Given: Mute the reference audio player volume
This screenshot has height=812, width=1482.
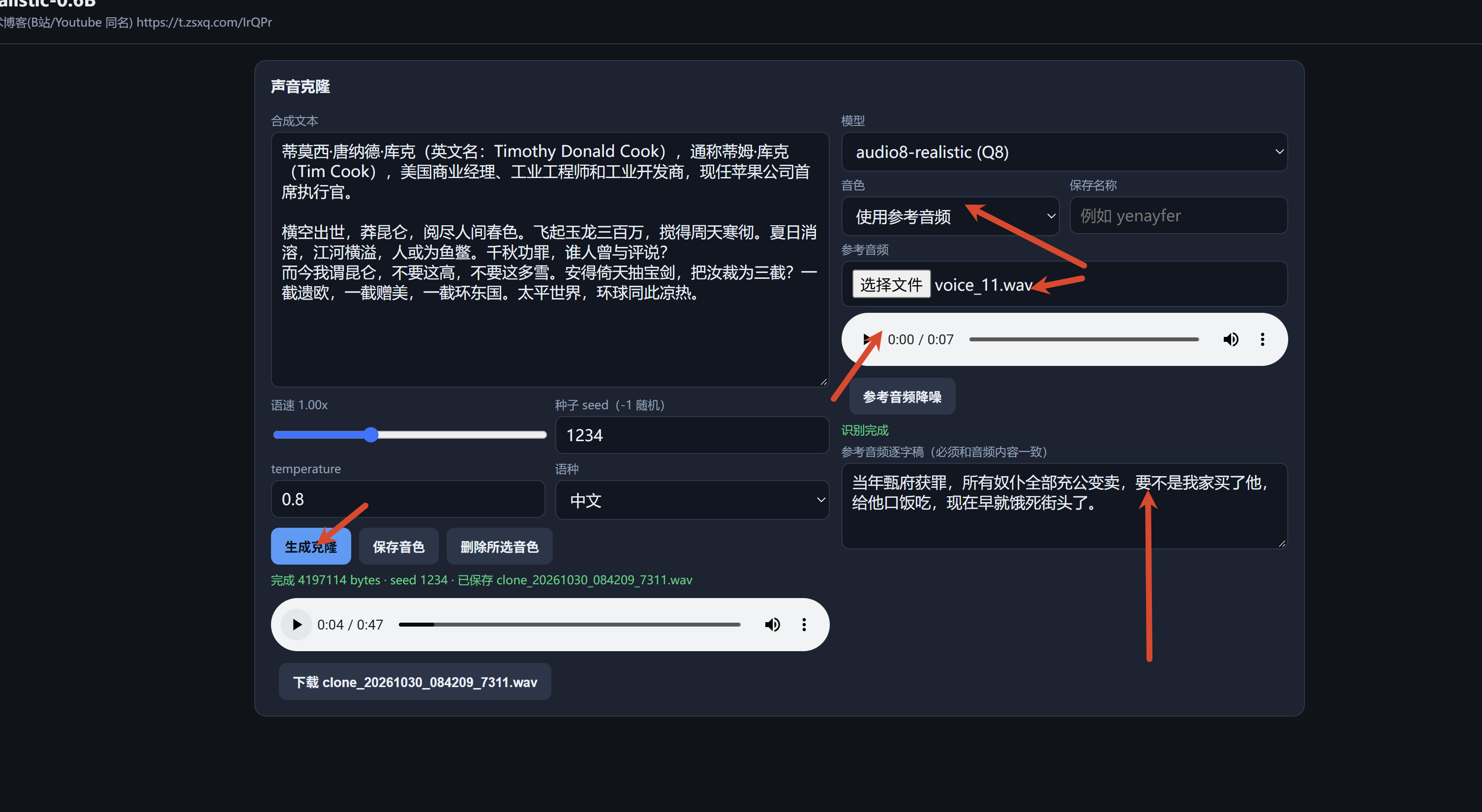Looking at the screenshot, I should coord(1231,339).
